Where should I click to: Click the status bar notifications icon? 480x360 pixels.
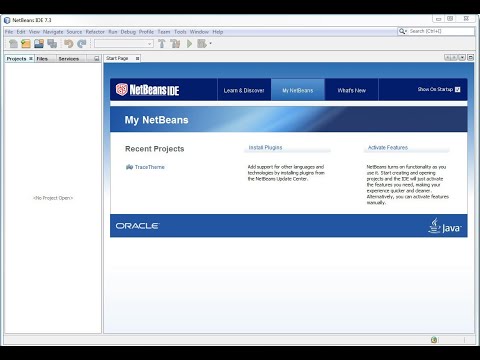[434, 340]
